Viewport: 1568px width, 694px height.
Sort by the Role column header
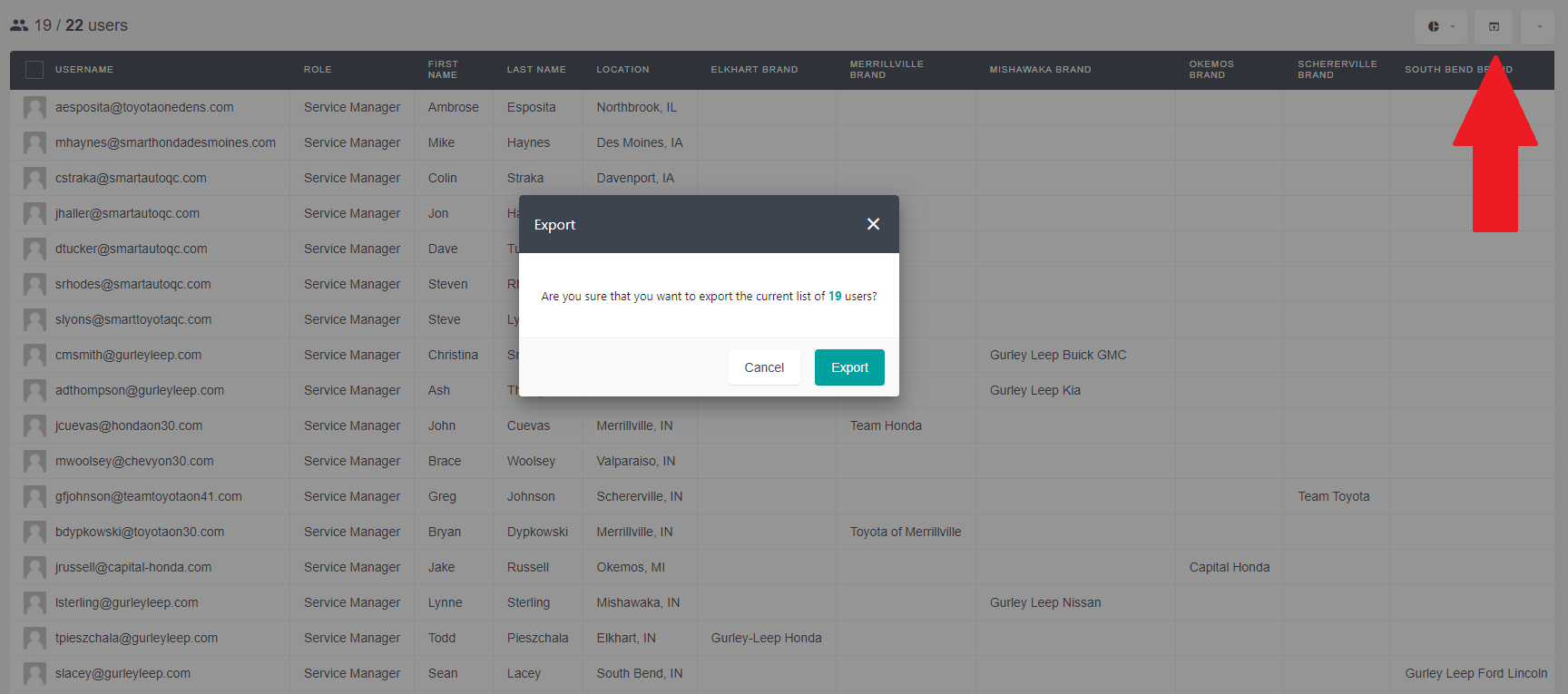pos(318,70)
